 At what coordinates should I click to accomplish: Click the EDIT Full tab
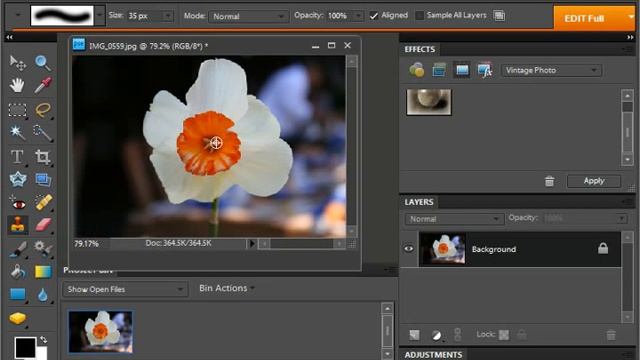tap(584, 18)
